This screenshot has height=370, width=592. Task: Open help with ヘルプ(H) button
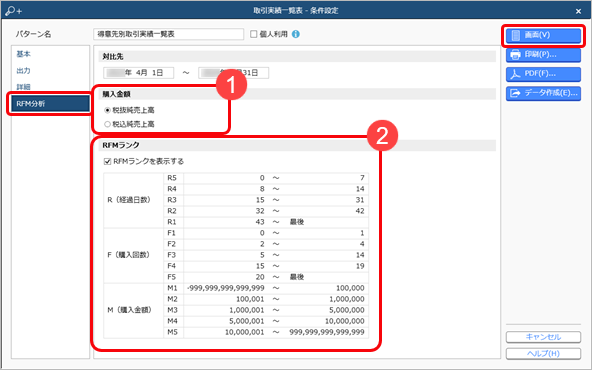[x=543, y=354]
